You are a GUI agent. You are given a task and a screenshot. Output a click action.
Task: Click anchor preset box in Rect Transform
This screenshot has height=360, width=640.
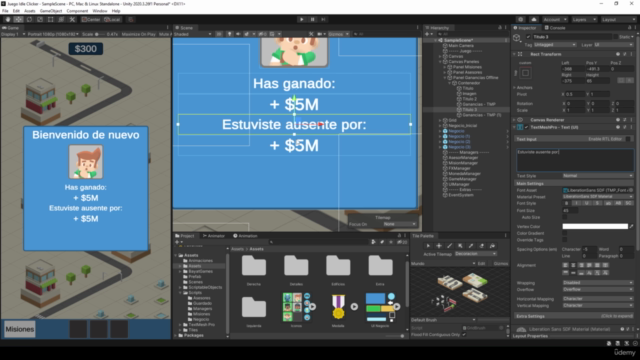[x=525, y=73]
